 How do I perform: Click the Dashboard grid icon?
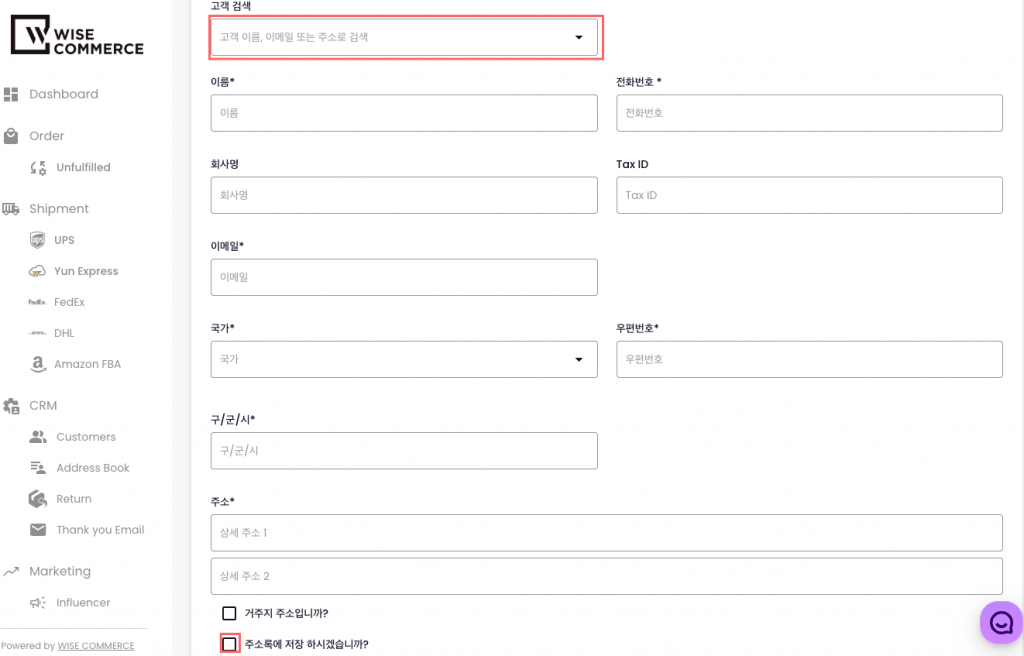[x=11, y=94]
